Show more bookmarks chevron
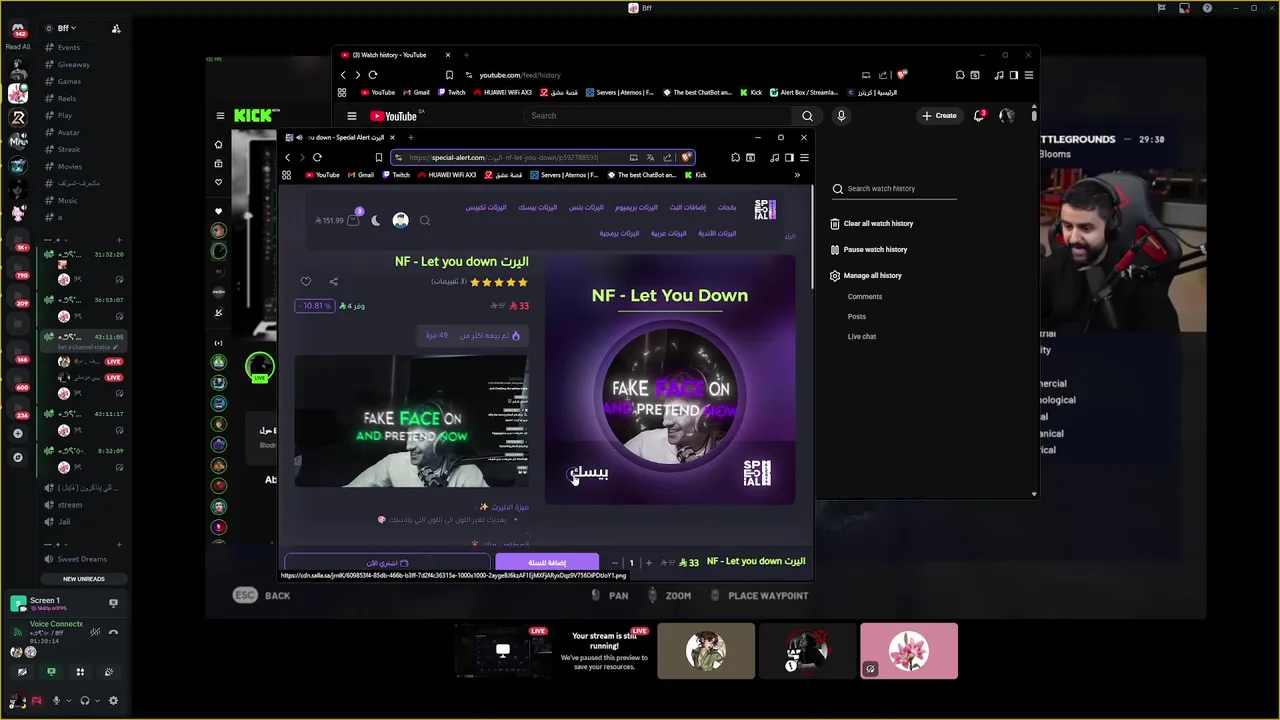 (x=797, y=175)
